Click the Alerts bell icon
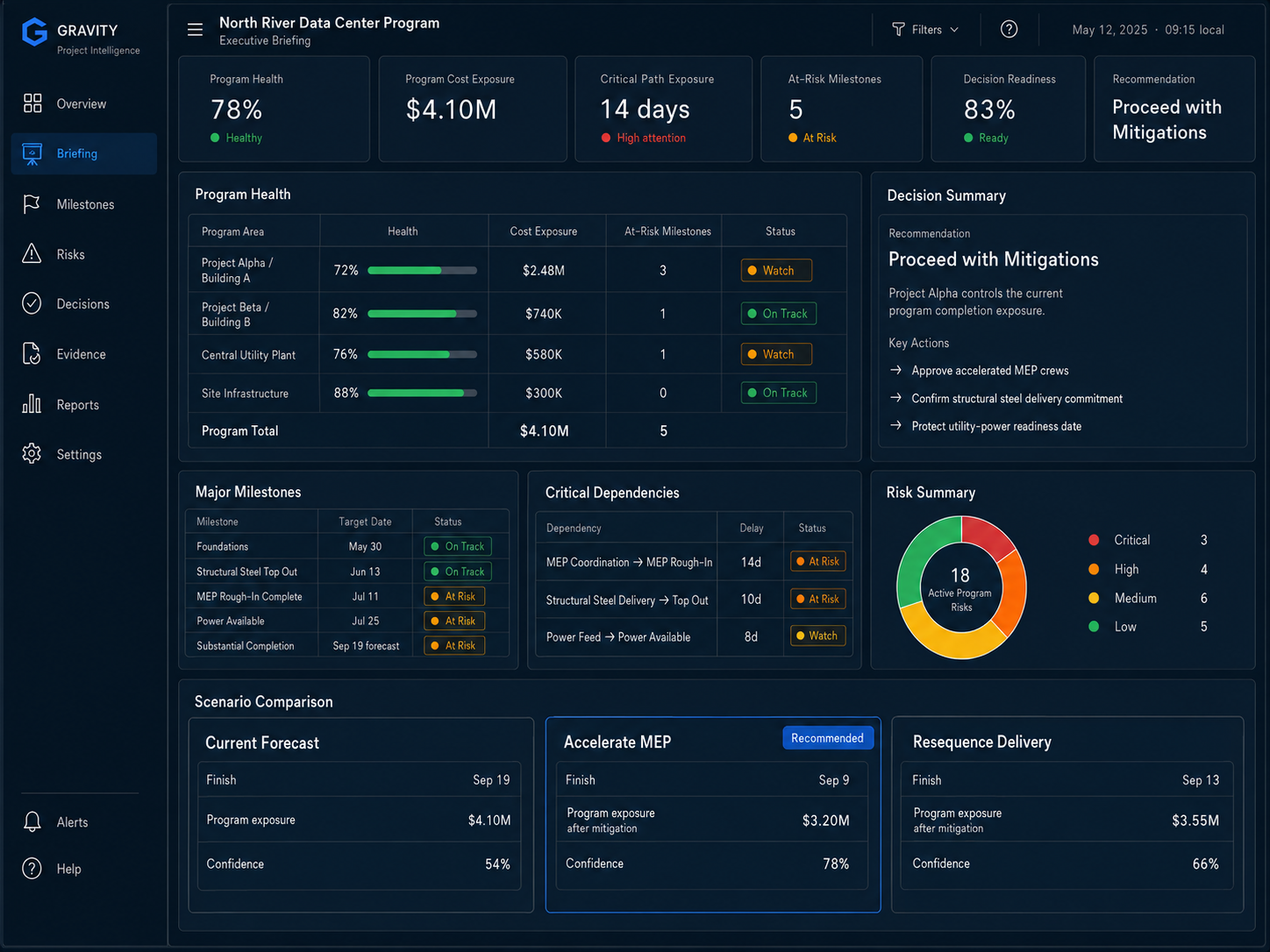 click(x=32, y=821)
